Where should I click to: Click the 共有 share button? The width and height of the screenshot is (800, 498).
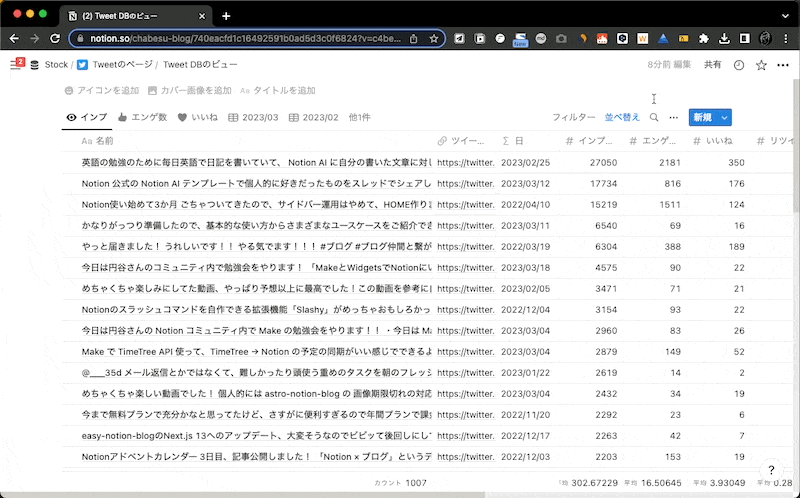coord(713,65)
